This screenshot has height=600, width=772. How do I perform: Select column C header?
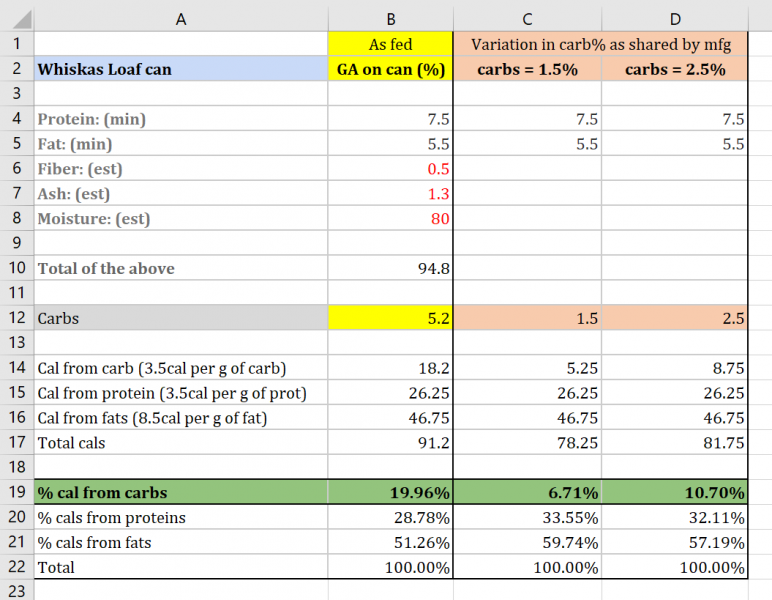527,17
